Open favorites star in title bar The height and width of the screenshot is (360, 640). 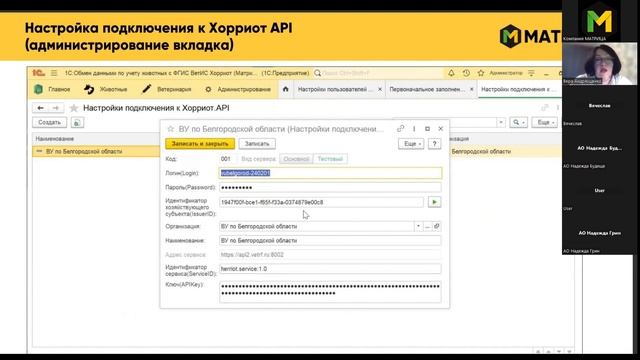coord(481,73)
